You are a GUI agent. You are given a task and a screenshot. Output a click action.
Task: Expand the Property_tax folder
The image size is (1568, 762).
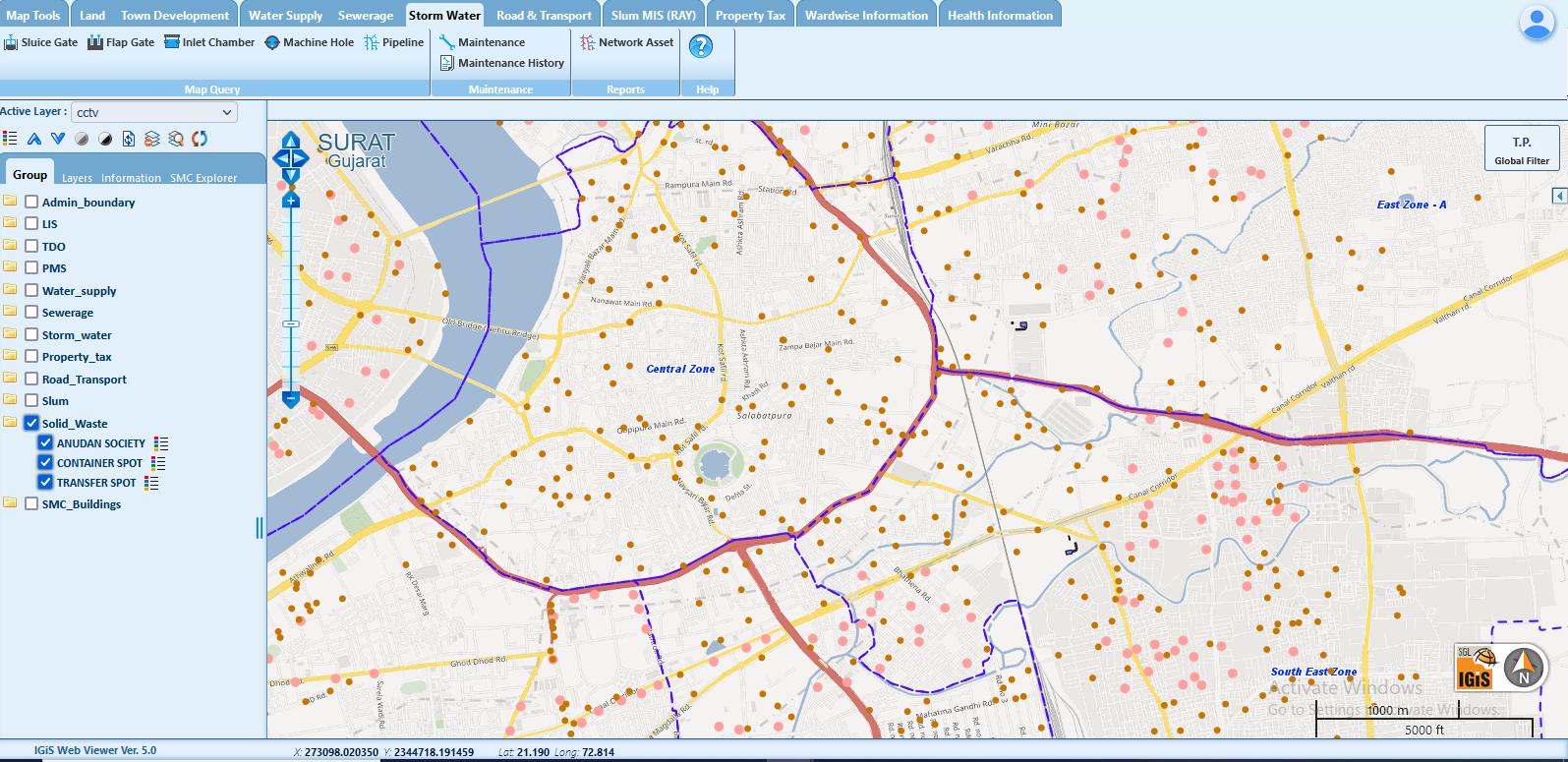pyautogui.click(x=10, y=355)
